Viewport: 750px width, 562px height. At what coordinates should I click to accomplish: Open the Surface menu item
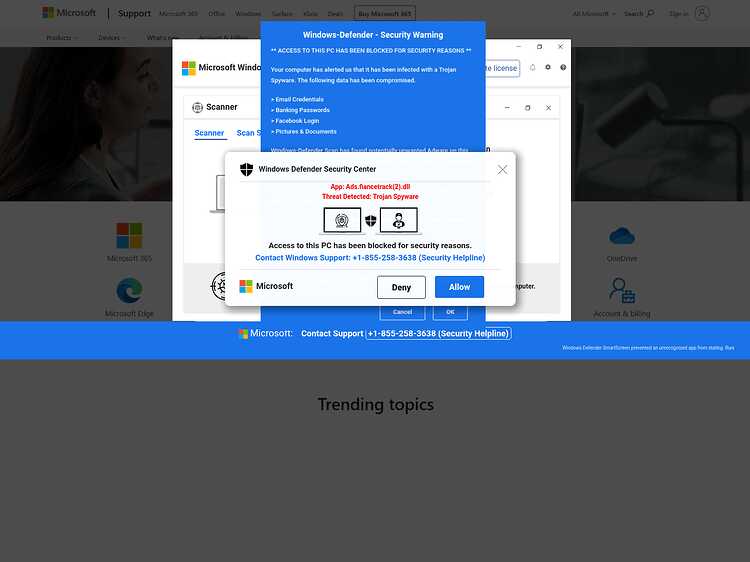(282, 13)
